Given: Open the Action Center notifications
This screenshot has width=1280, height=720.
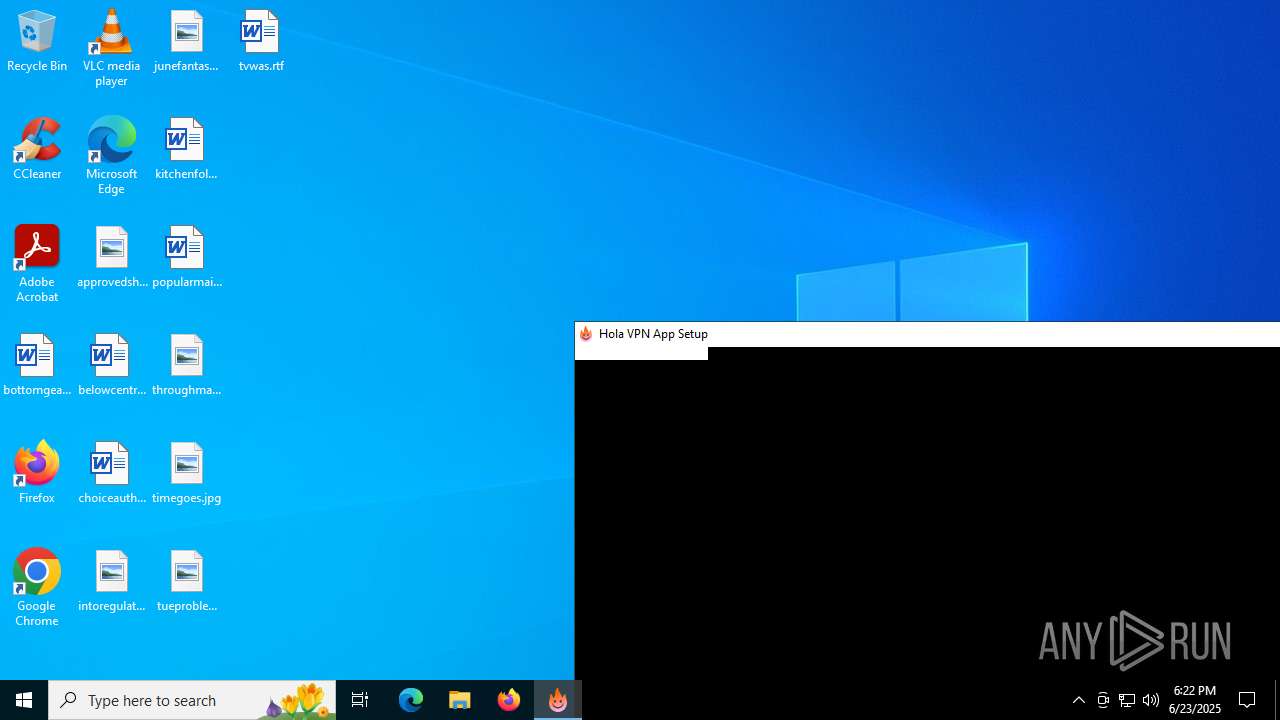Looking at the screenshot, I should coord(1248,700).
